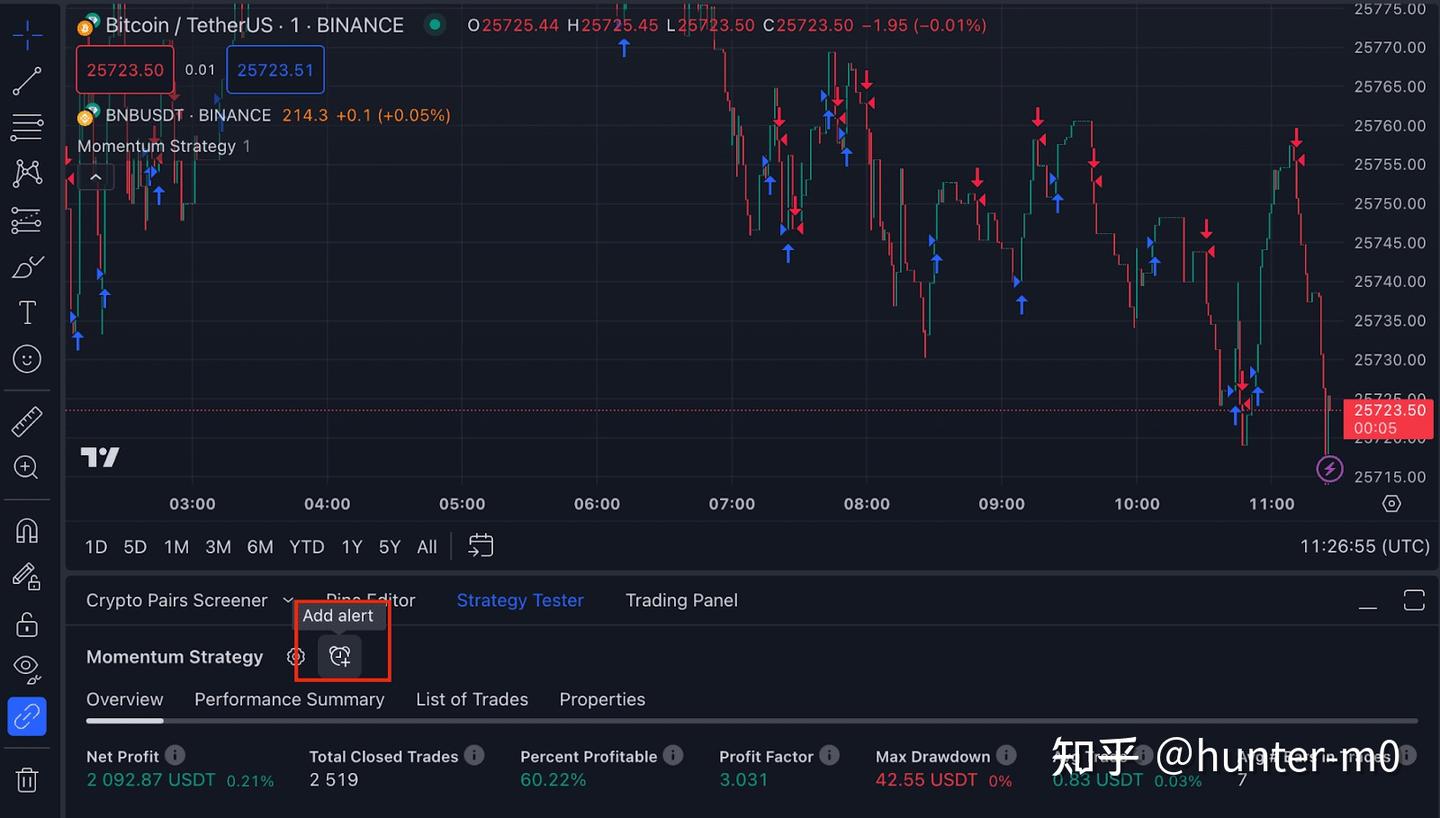This screenshot has width=1440, height=818.
Task: Select the crosshair cursor tool
Action: [x=27, y=34]
